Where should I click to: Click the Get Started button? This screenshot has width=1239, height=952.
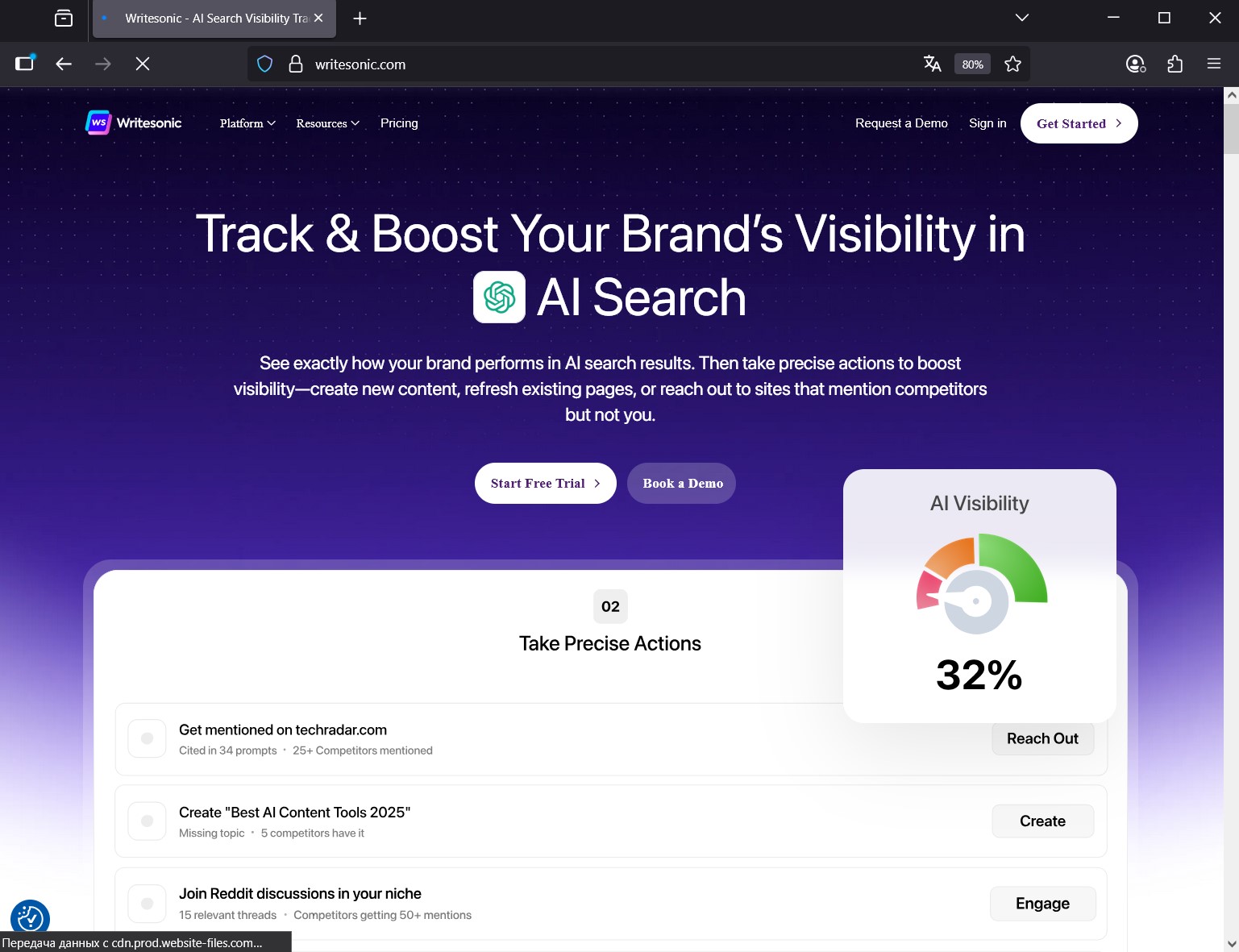coord(1079,123)
